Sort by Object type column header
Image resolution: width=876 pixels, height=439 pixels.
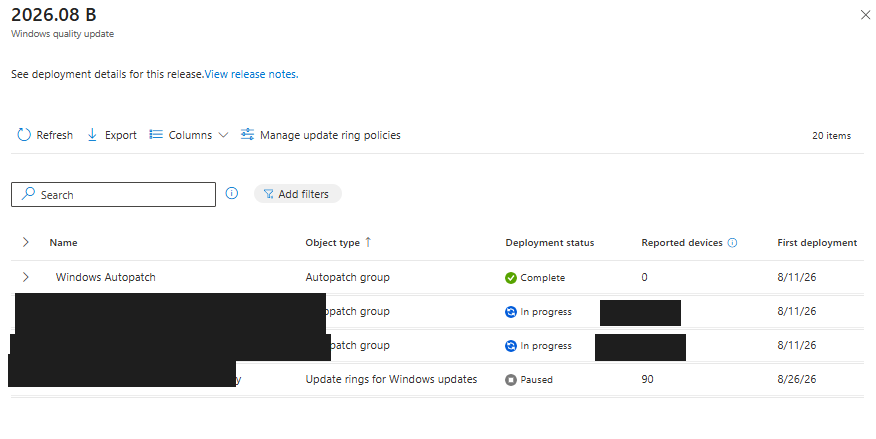click(332, 242)
